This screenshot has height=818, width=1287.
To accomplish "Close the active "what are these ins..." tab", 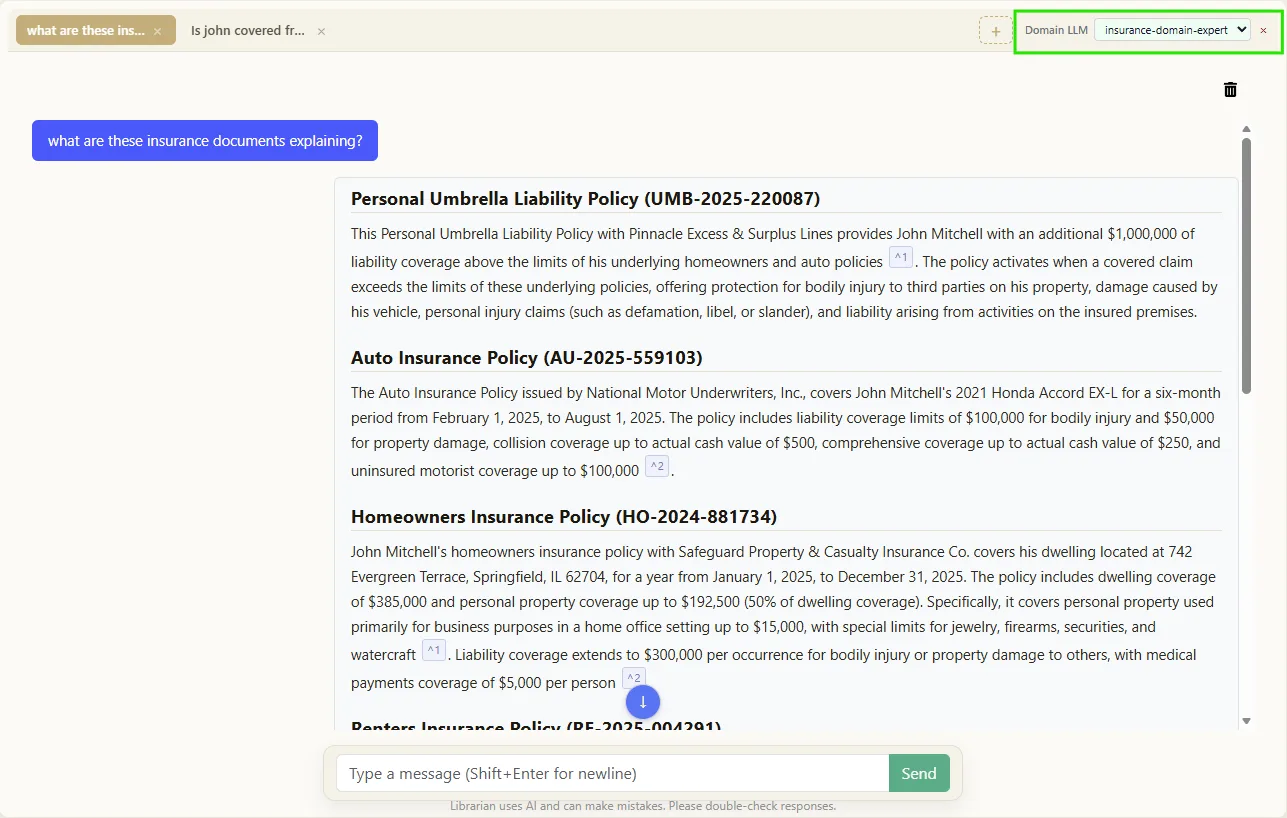I will point(157,30).
